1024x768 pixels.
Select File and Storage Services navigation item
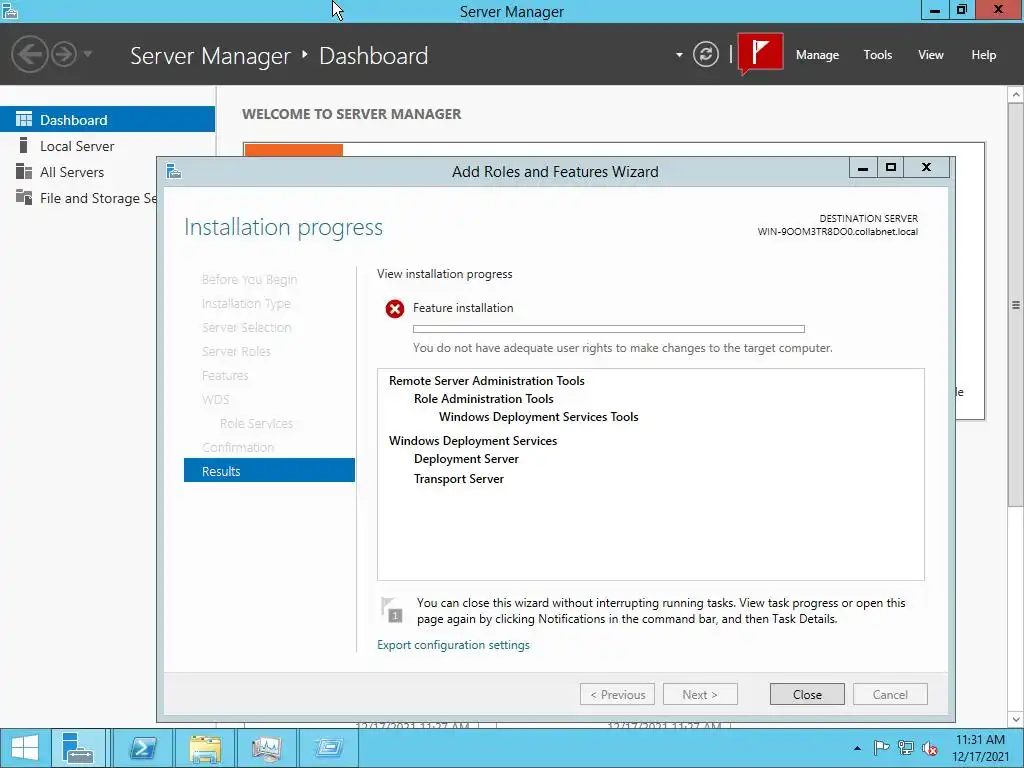pos(78,198)
